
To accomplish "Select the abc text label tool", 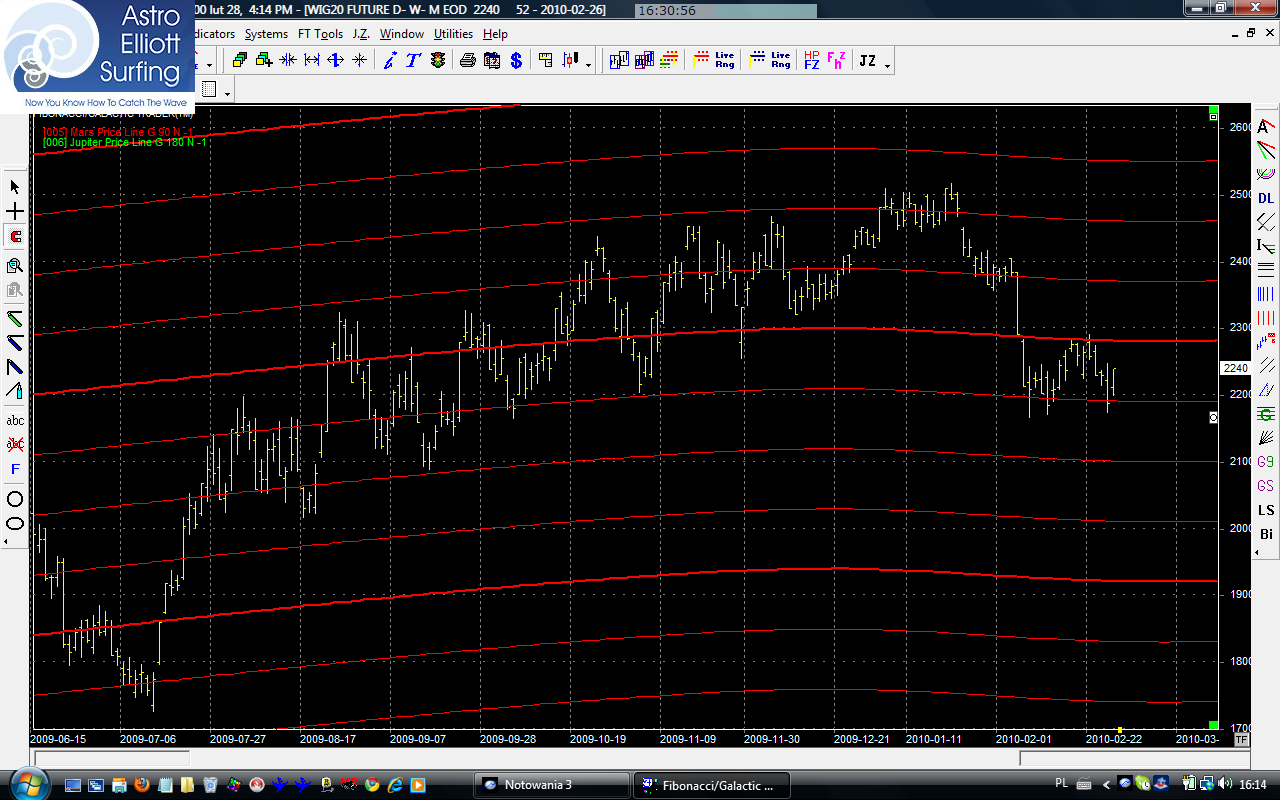I will tap(15, 420).
